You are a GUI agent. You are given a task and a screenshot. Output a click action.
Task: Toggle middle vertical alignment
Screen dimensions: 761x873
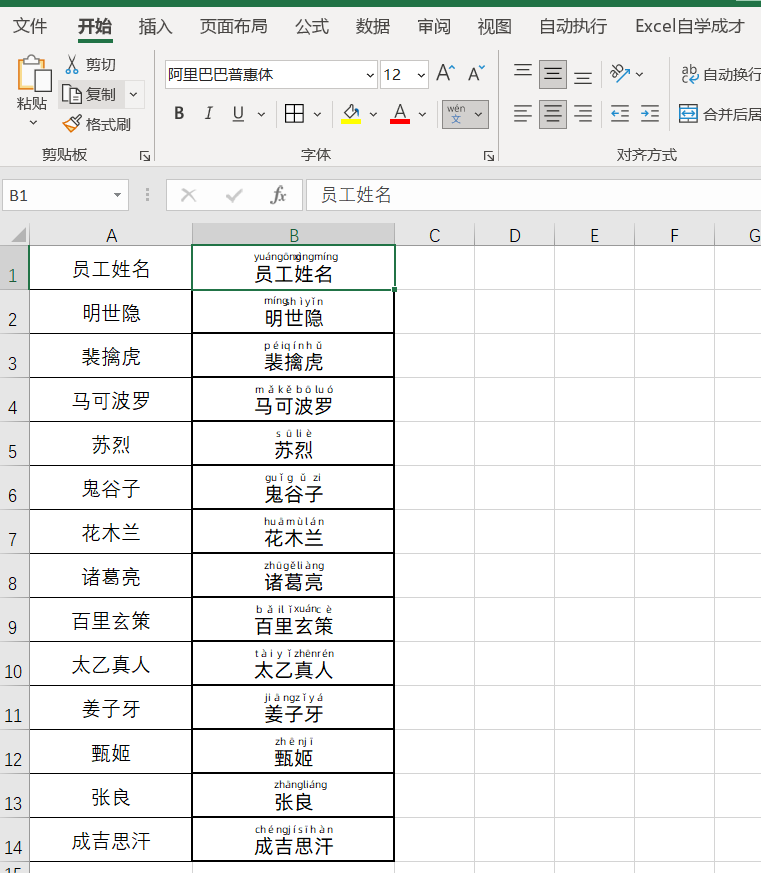click(553, 74)
